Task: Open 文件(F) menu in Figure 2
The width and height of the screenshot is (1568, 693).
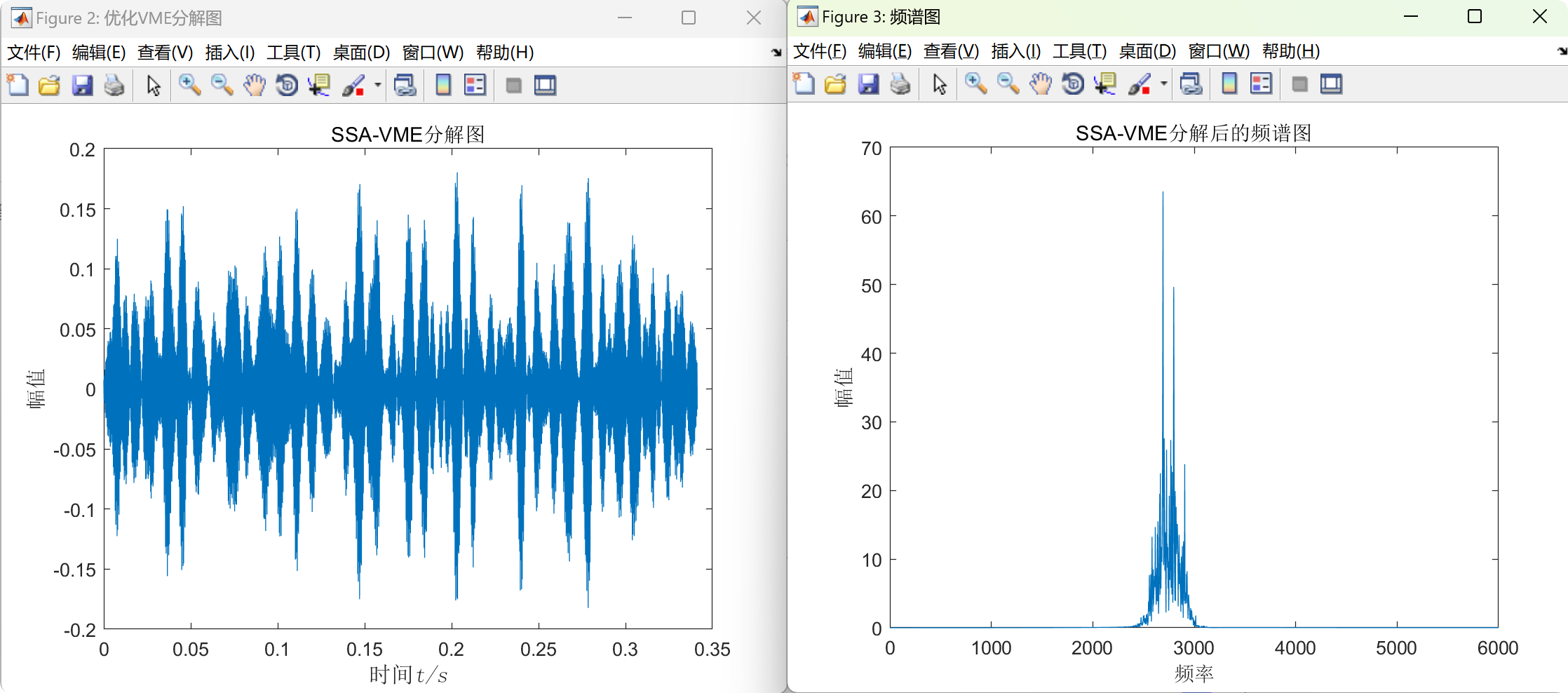Action: pos(34,53)
